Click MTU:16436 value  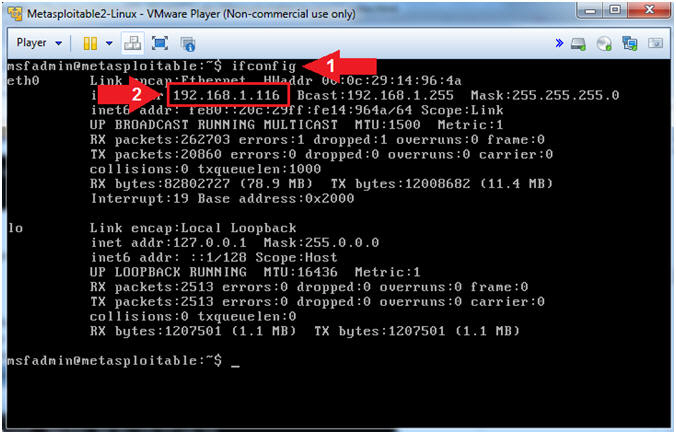[300, 272]
